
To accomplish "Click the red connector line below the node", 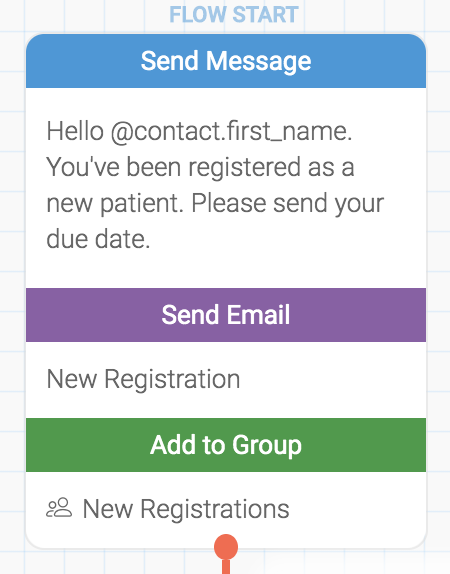I will pyautogui.click(x=226, y=567).
